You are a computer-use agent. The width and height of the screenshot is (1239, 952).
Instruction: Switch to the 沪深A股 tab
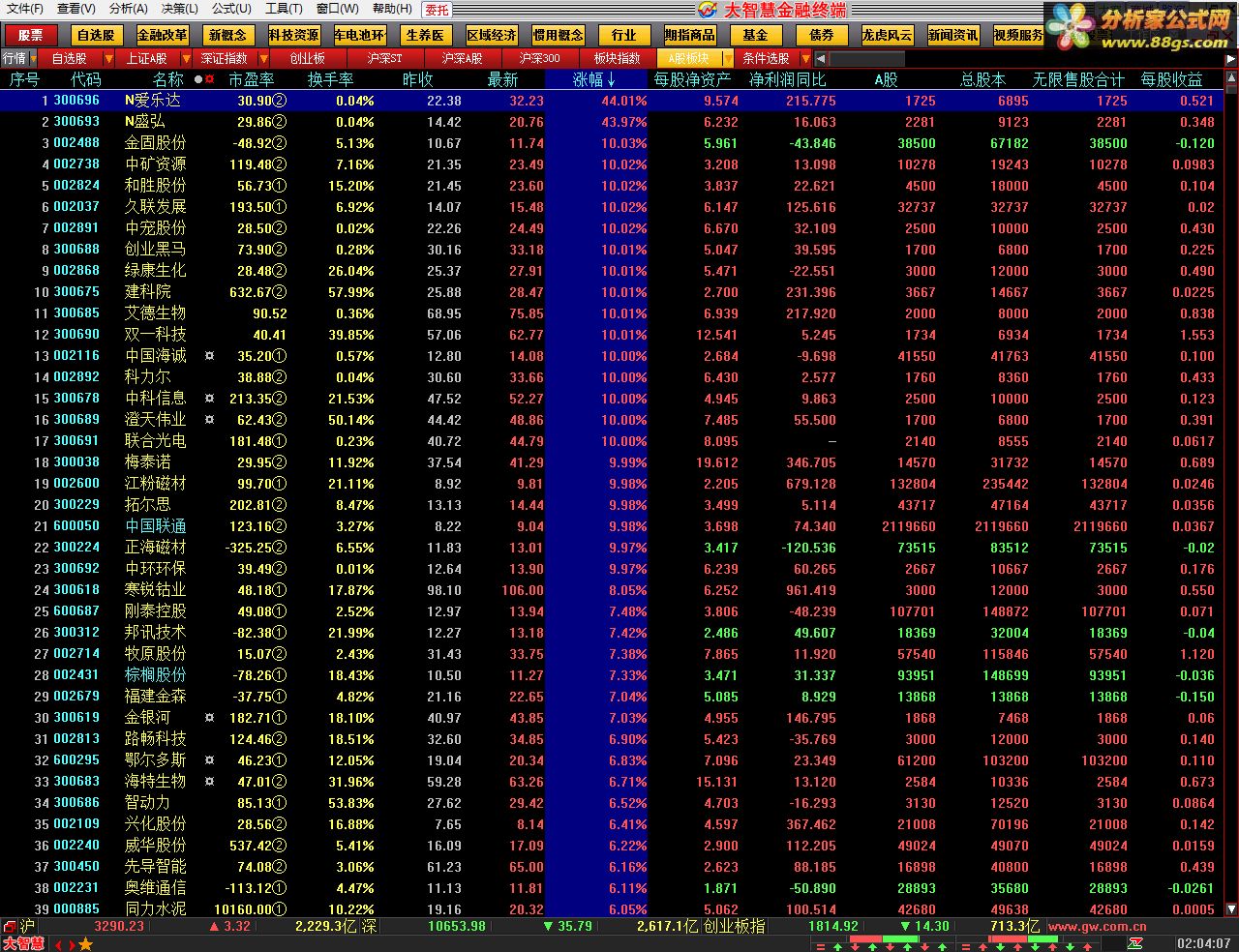point(462,59)
